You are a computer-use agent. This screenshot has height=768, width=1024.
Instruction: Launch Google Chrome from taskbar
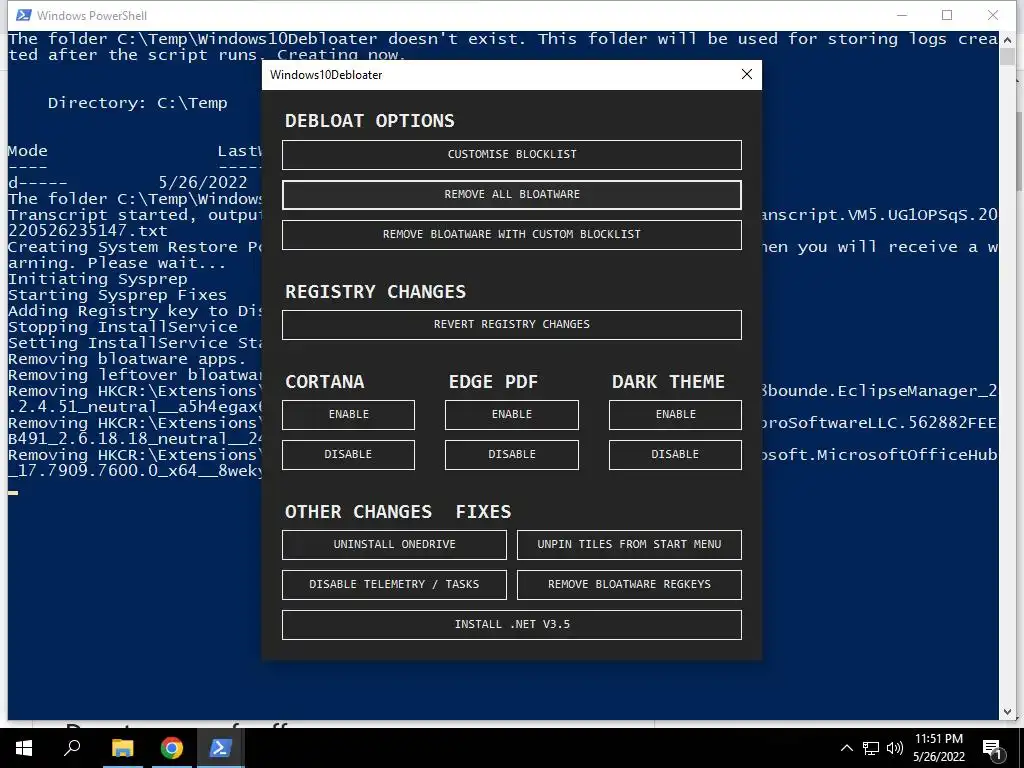coord(172,748)
